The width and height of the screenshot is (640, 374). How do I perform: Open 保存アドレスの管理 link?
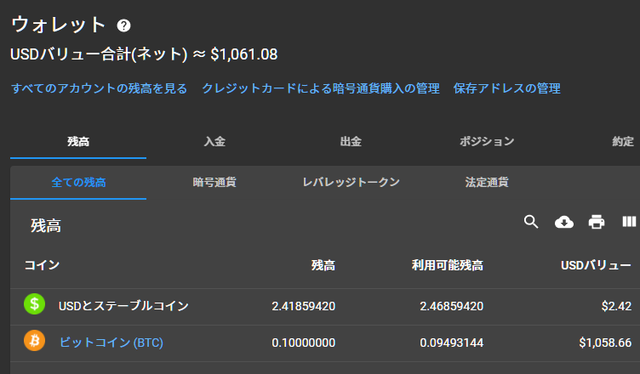(507, 88)
